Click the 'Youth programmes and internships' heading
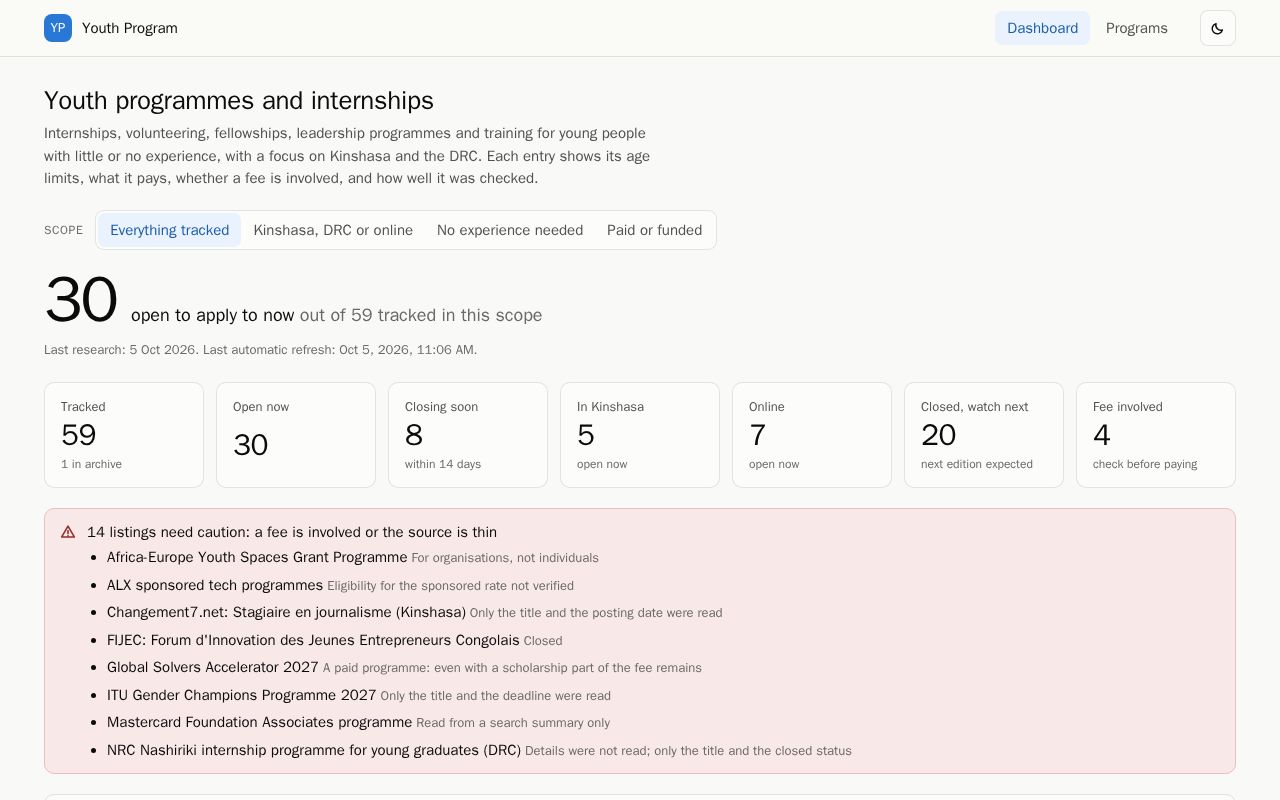The width and height of the screenshot is (1280, 800). [239, 101]
